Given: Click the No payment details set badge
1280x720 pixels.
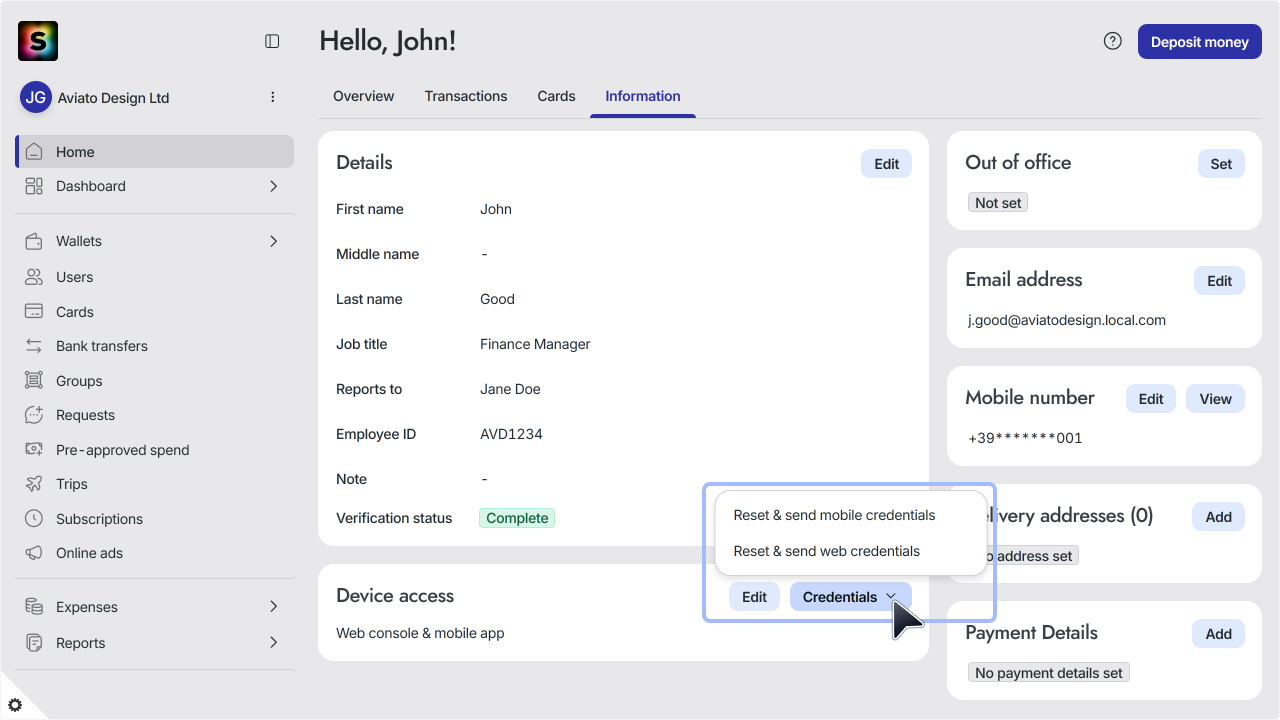Looking at the screenshot, I should 1049,673.
